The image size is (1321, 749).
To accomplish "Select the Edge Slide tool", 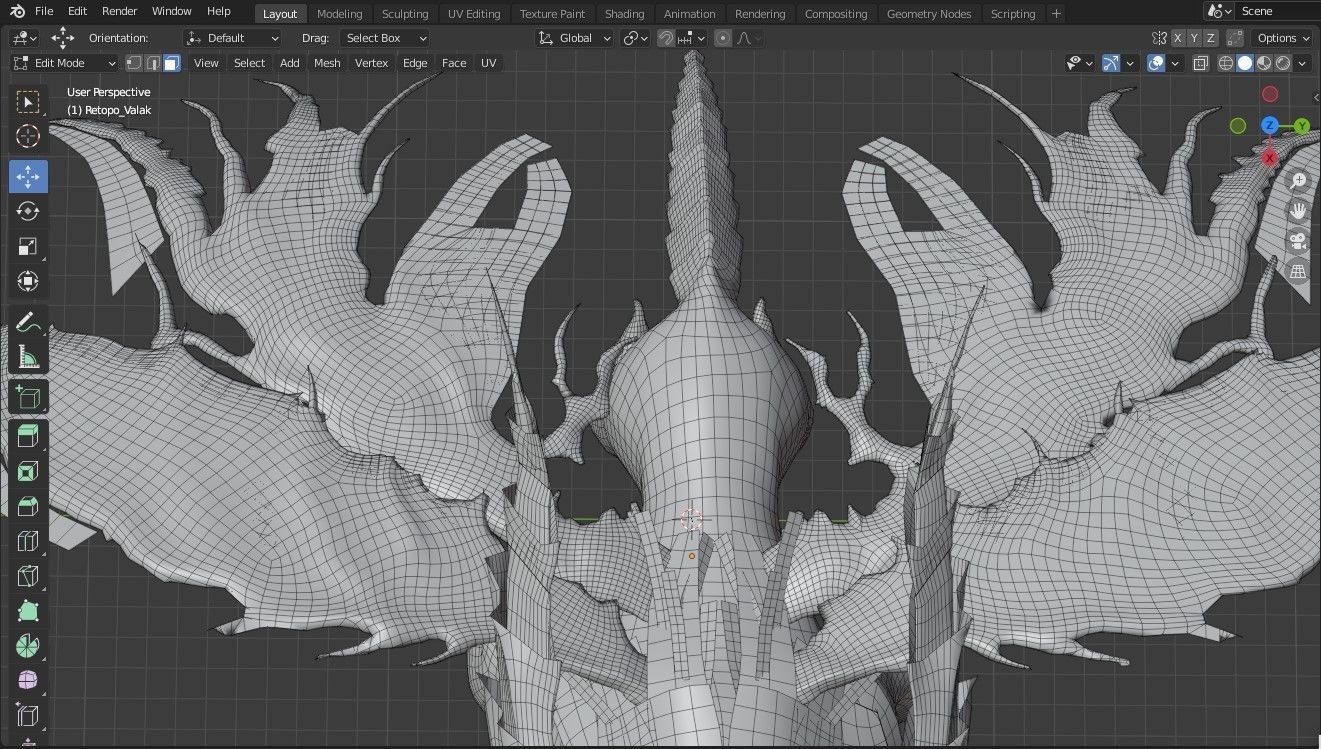I will (28, 715).
